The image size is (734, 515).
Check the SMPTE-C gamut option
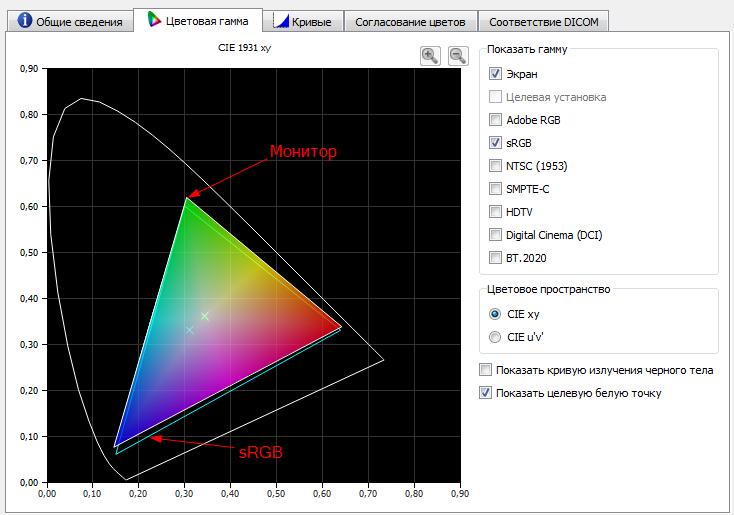pyautogui.click(x=495, y=188)
